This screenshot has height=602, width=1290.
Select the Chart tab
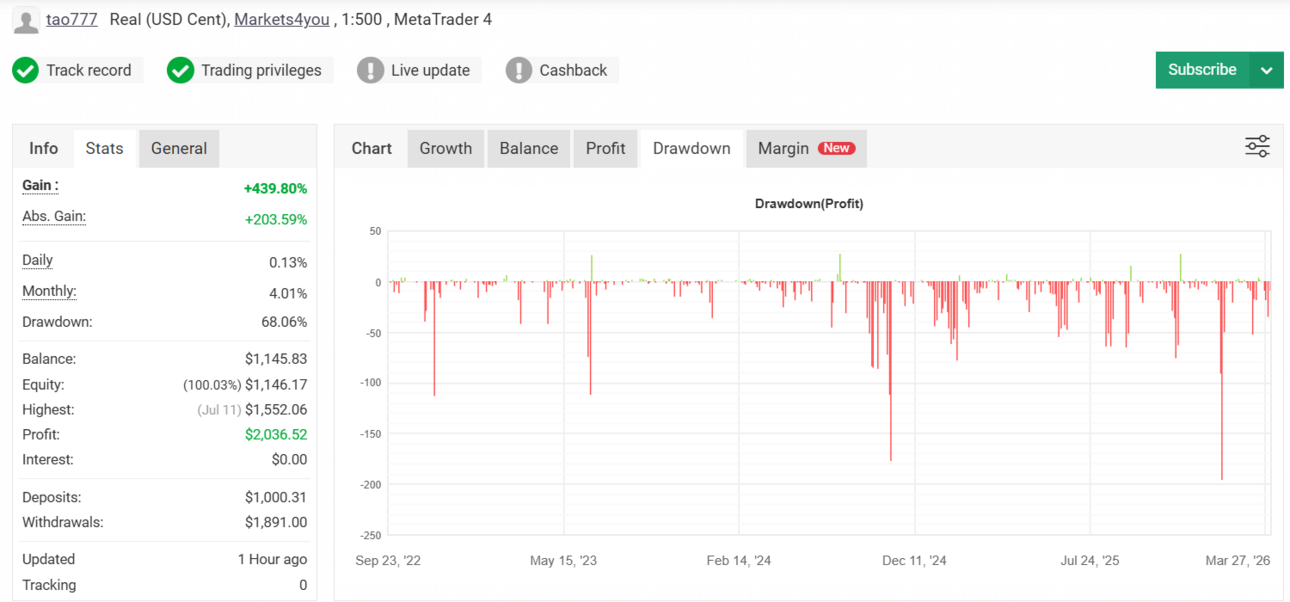pos(372,148)
